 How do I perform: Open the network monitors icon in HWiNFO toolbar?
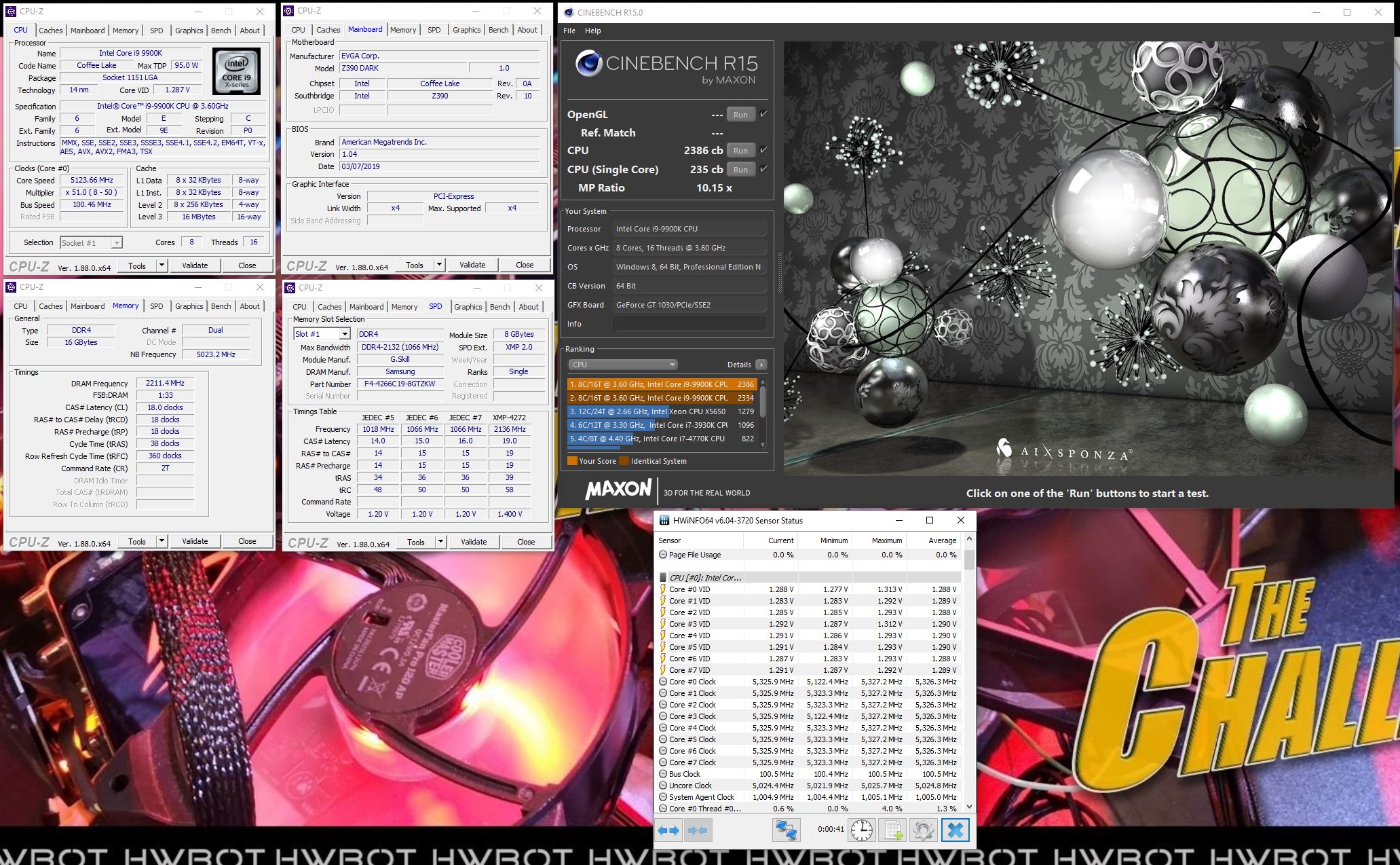coord(786,830)
